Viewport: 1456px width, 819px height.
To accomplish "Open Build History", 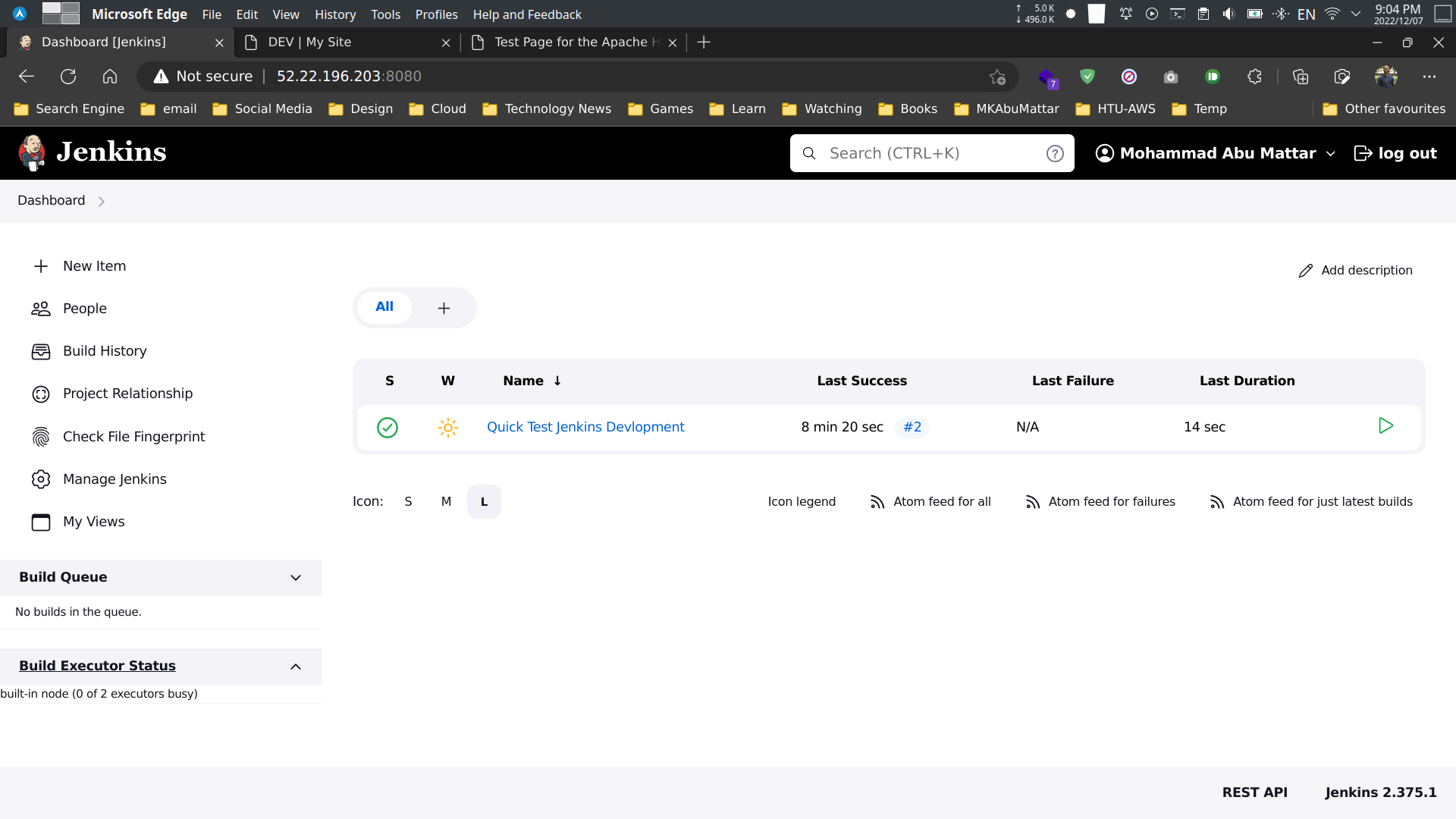I will [105, 350].
